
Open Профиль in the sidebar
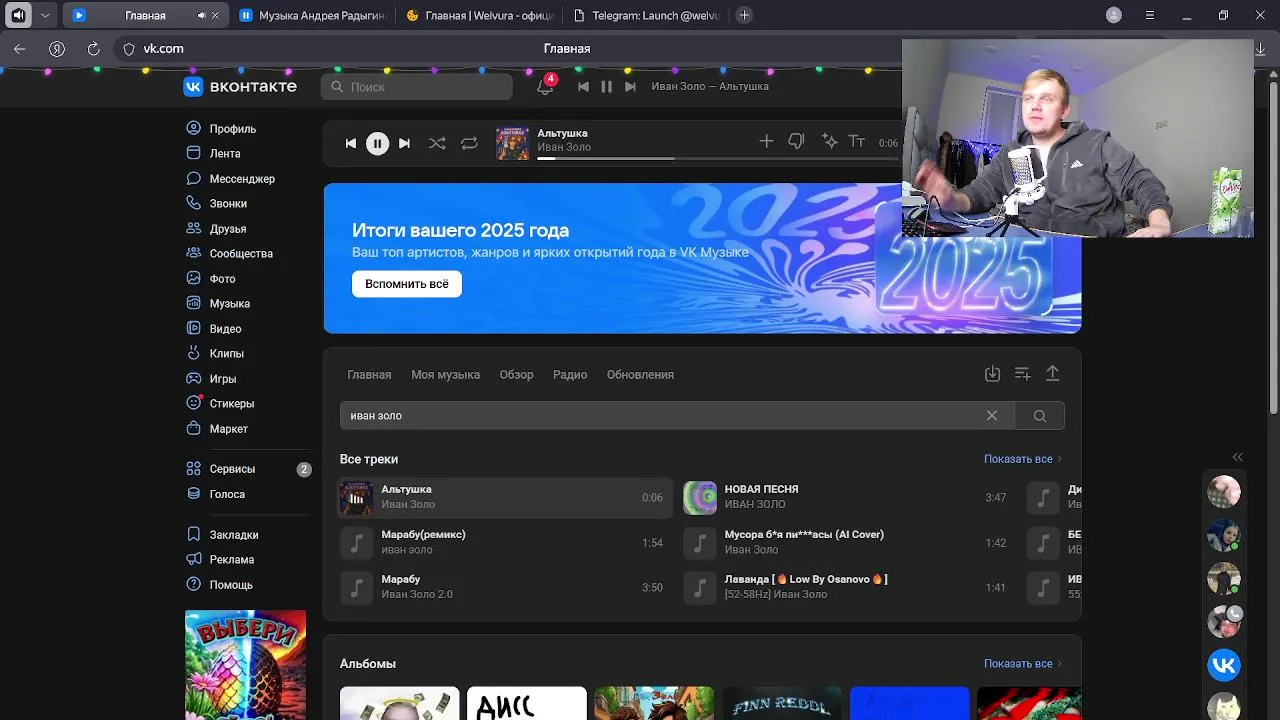point(221,129)
